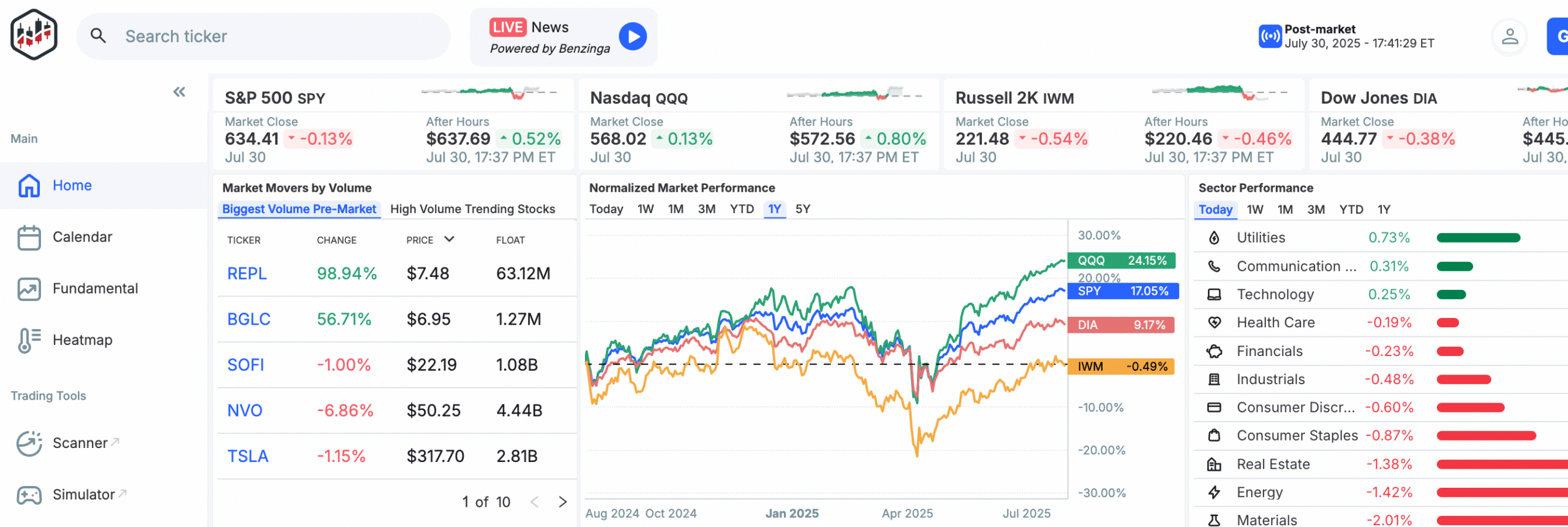Click the SPY 17.05% chart legend label

[1123, 291]
